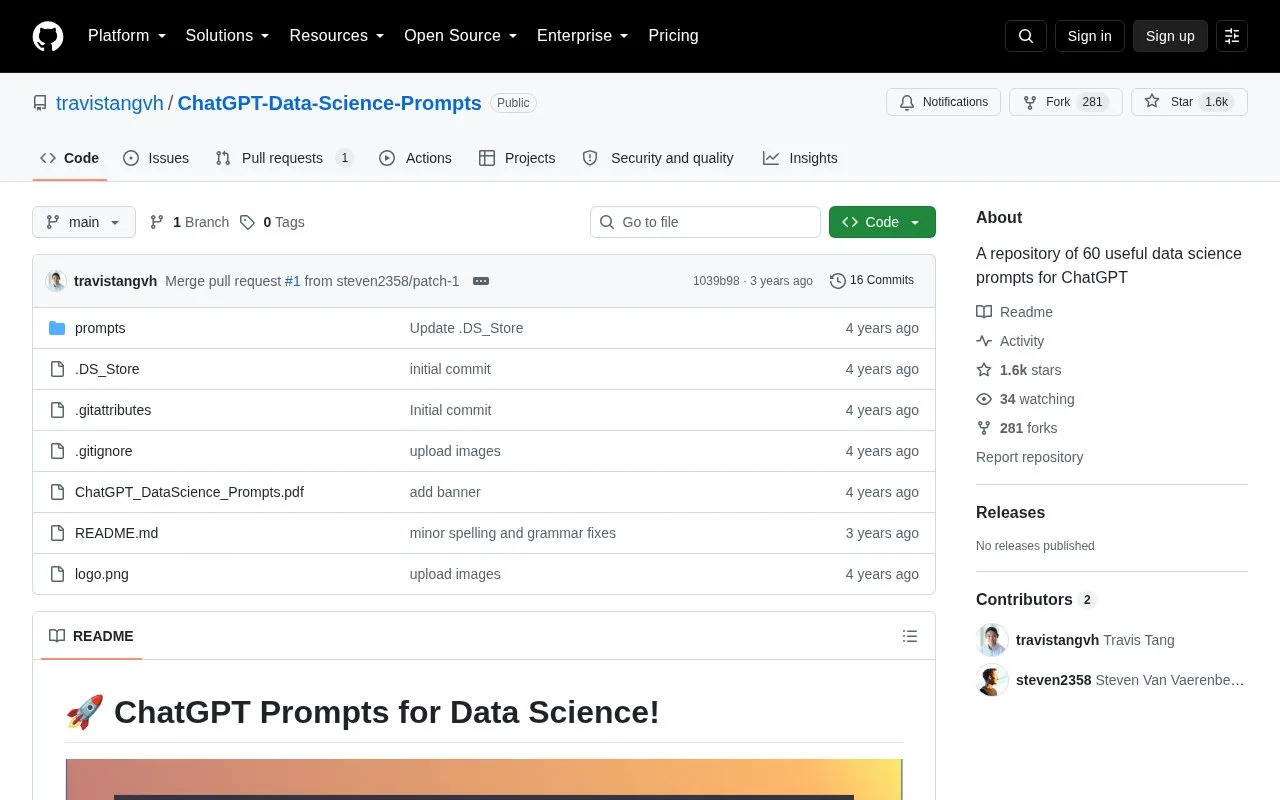
Task: Open the Open Source dropdown
Action: pyautogui.click(x=460, y=36)
